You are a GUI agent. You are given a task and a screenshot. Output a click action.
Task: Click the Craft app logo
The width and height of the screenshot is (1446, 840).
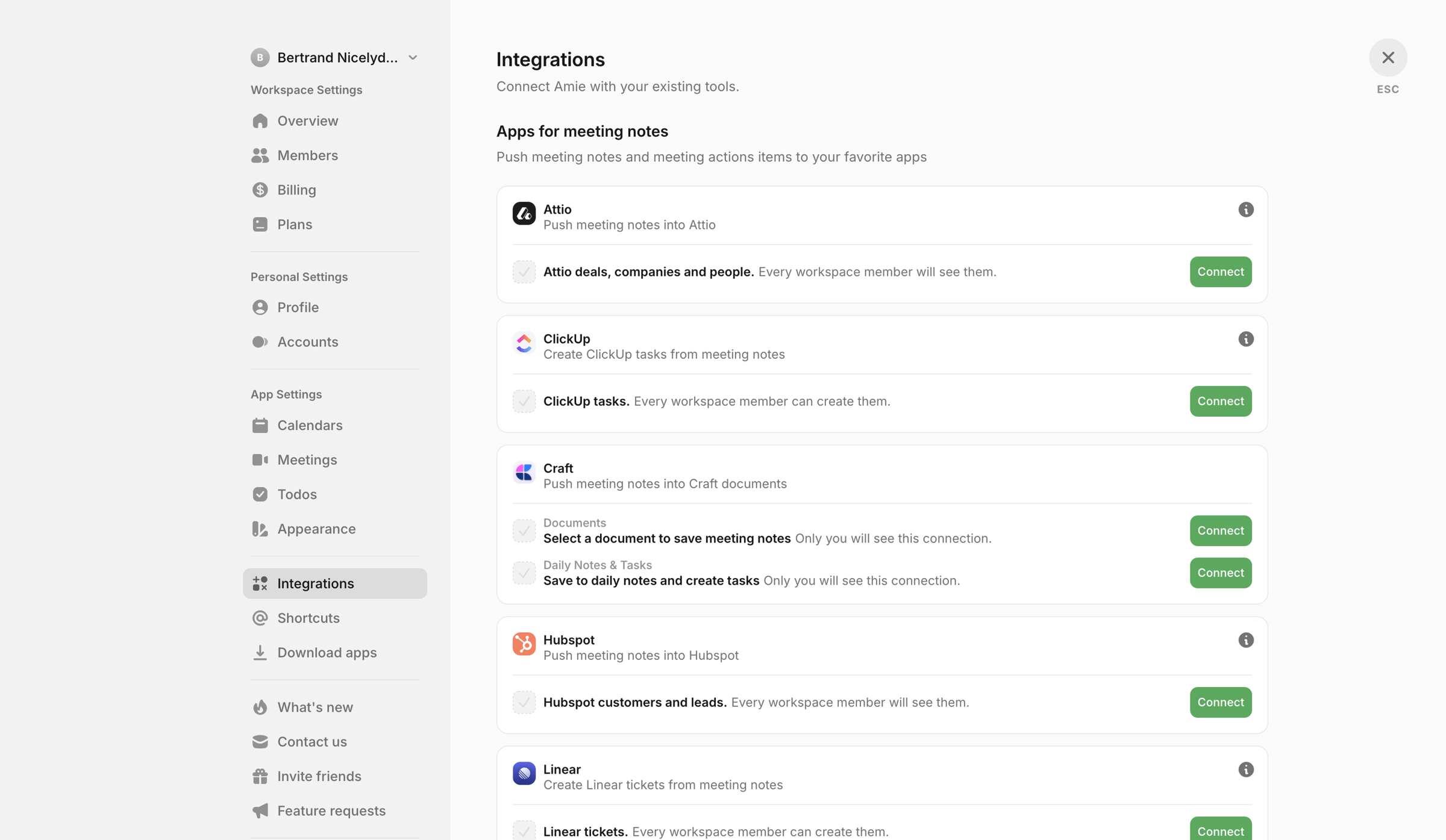pyautogui.click(x=524, y=472)
